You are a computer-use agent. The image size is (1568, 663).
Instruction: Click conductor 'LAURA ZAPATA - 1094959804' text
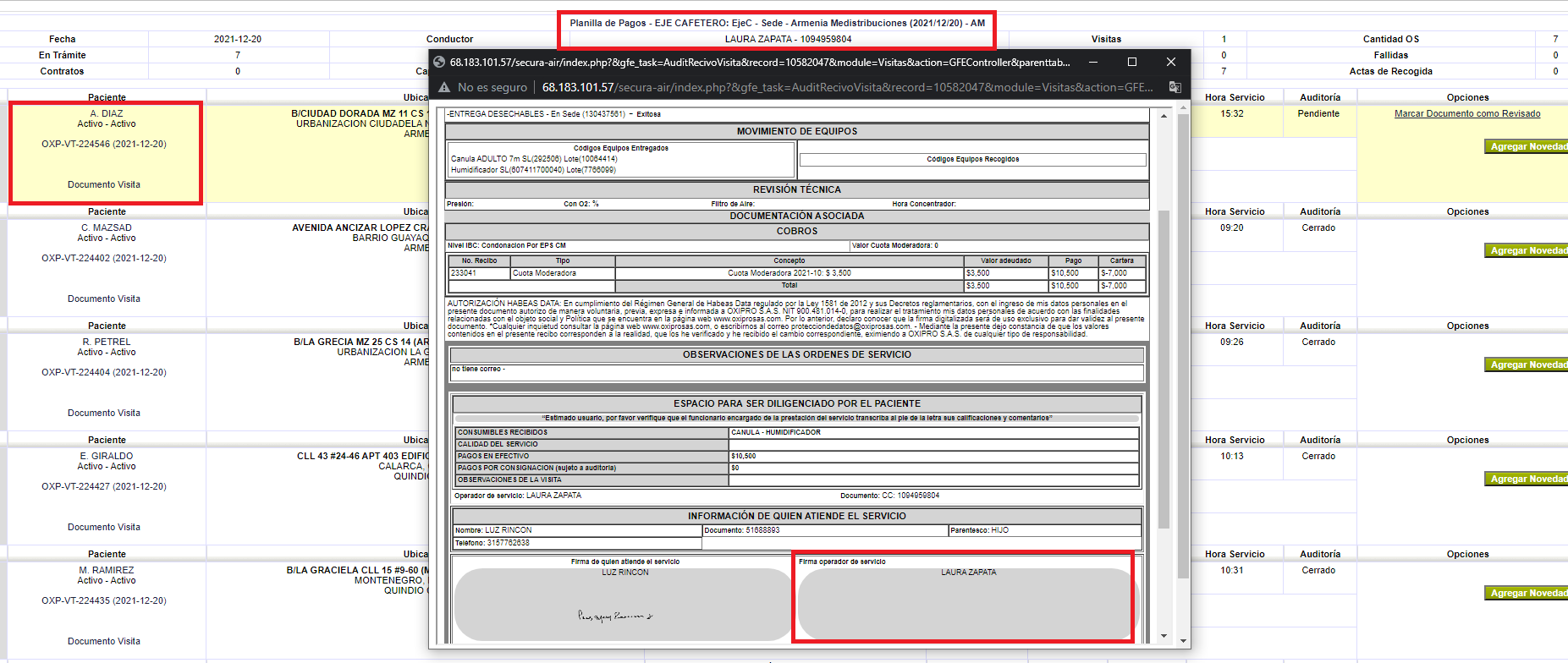(788, 39)
